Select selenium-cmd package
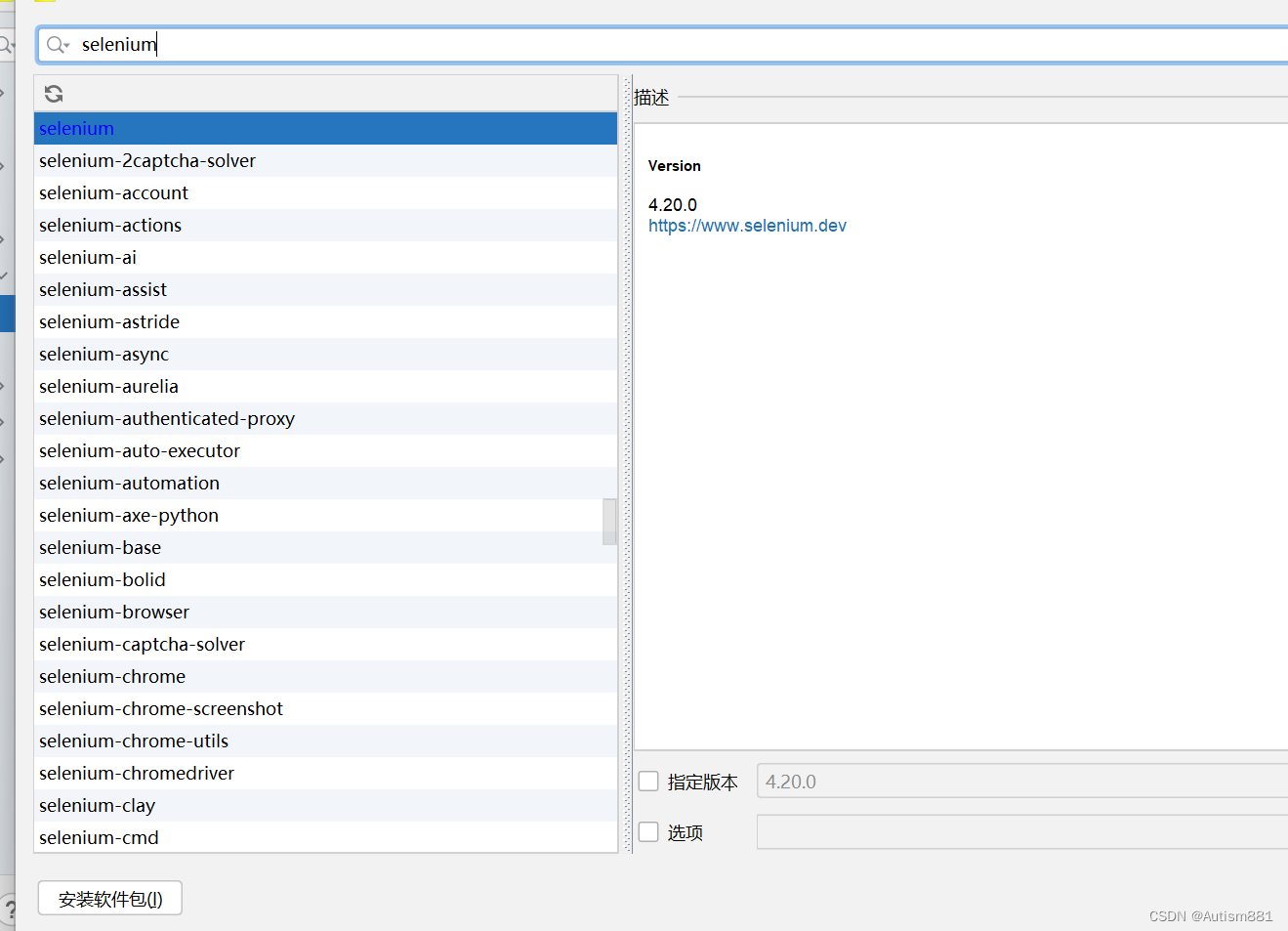1288x931 pixels. pyautogui.click(x=325, y=837)
